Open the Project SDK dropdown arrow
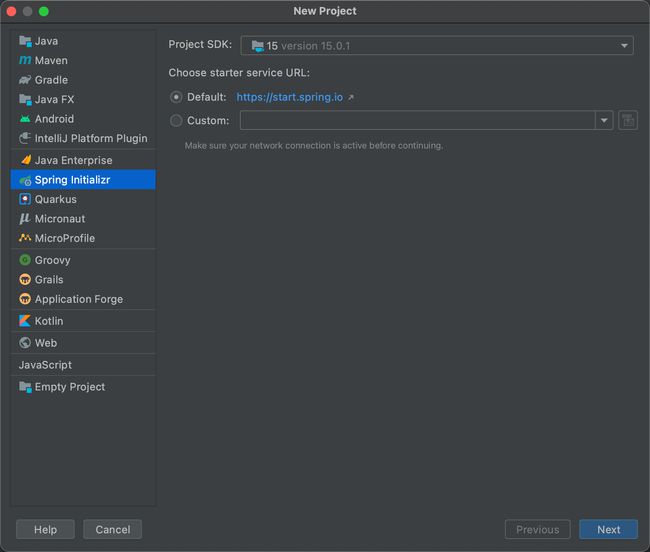This screenshot has height=552, width=650. coord(624,46)
